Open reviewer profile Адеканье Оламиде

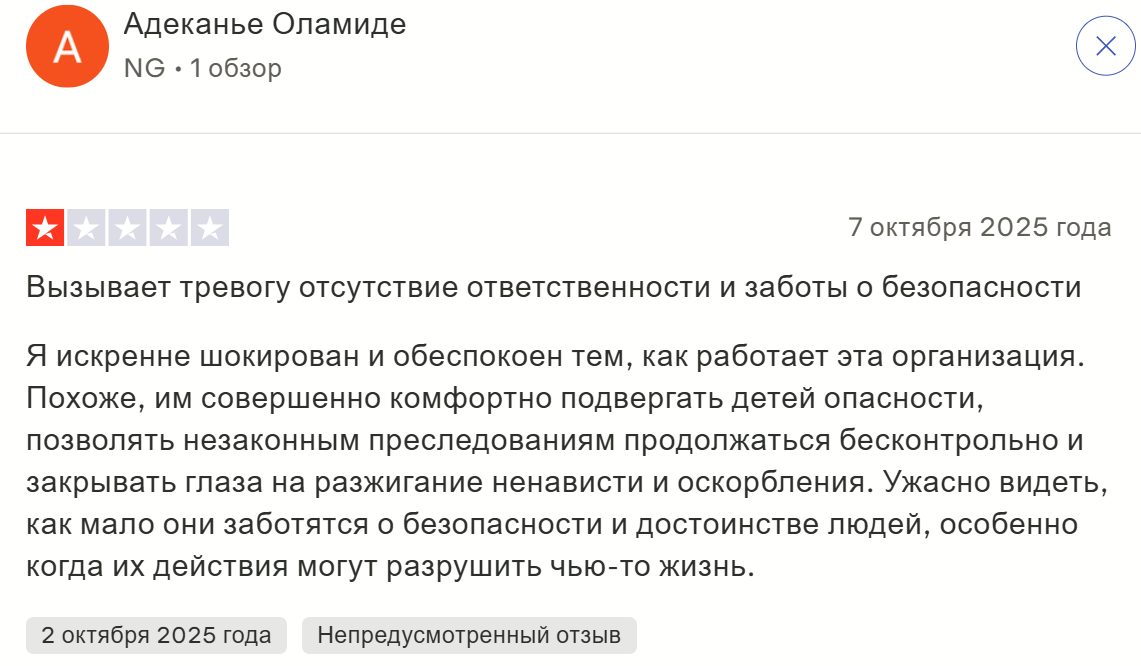pos(264,24)
